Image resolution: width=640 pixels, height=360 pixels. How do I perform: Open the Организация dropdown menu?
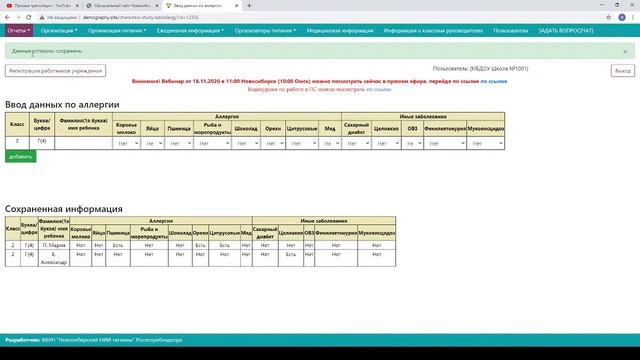(59, 31)
